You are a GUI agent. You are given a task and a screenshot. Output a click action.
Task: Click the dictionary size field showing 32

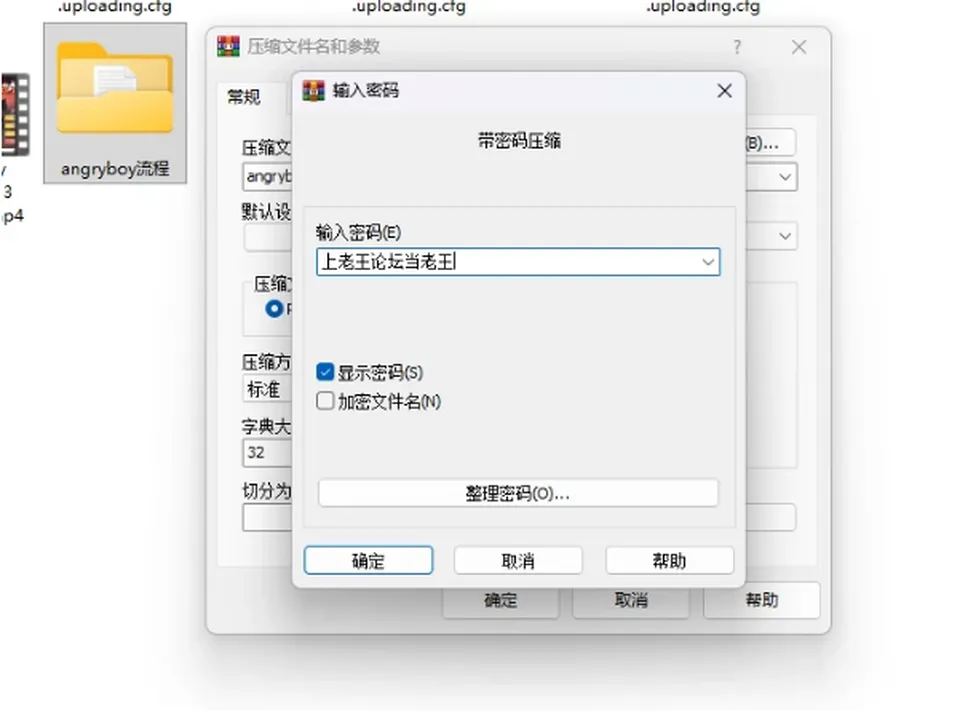coord(268,452)
